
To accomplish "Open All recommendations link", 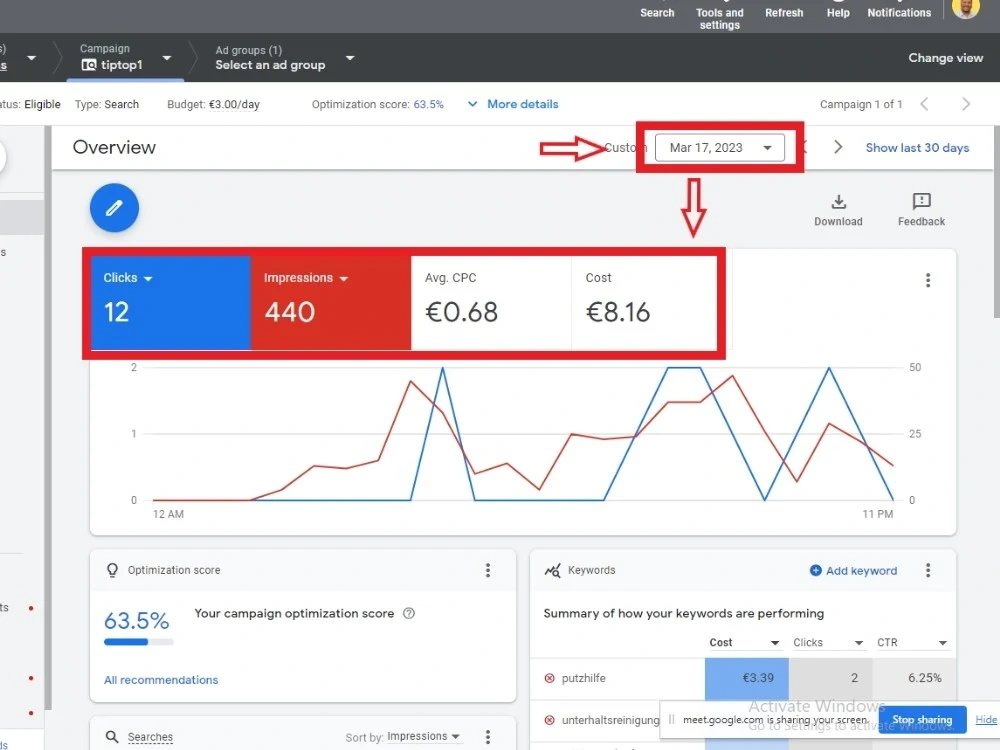I will [x=161, y=680].
